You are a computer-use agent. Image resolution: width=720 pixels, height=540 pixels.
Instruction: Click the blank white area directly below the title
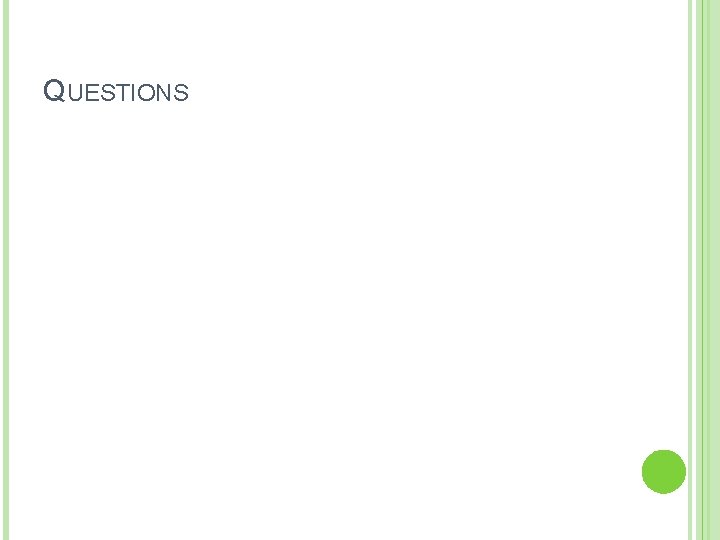click(116, 150)
